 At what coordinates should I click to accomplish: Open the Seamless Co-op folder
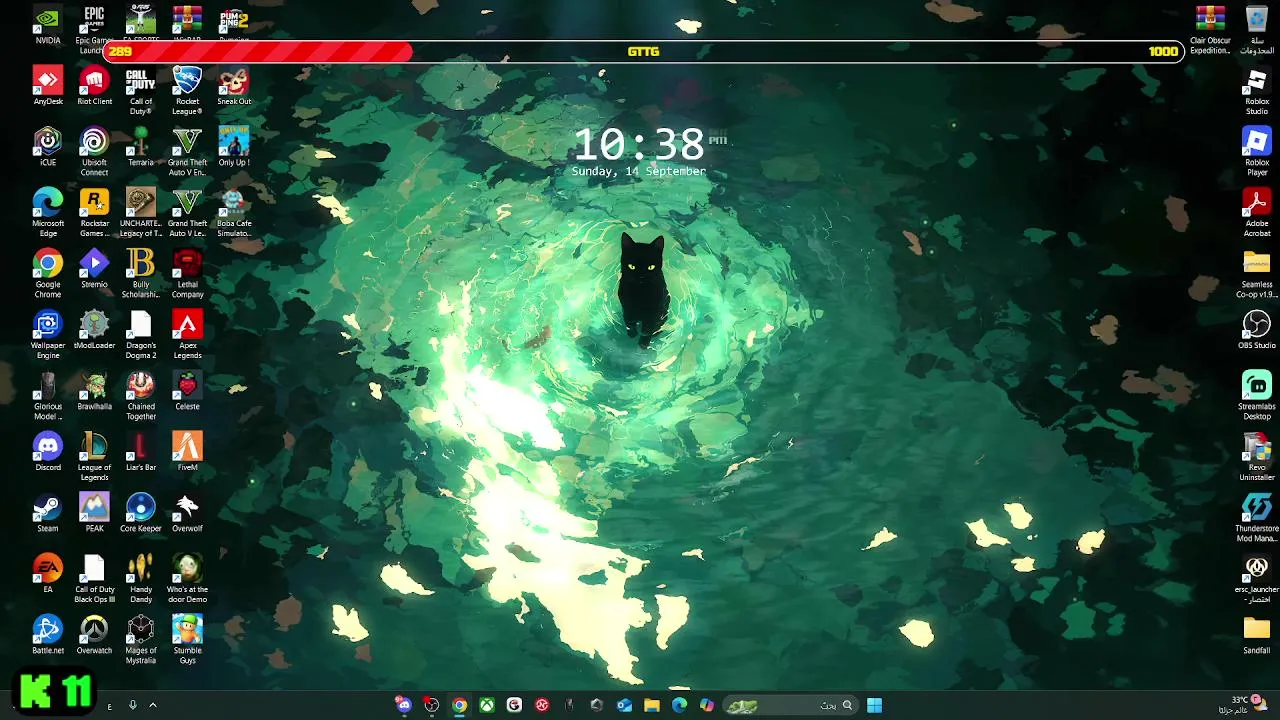(1257, 274)
